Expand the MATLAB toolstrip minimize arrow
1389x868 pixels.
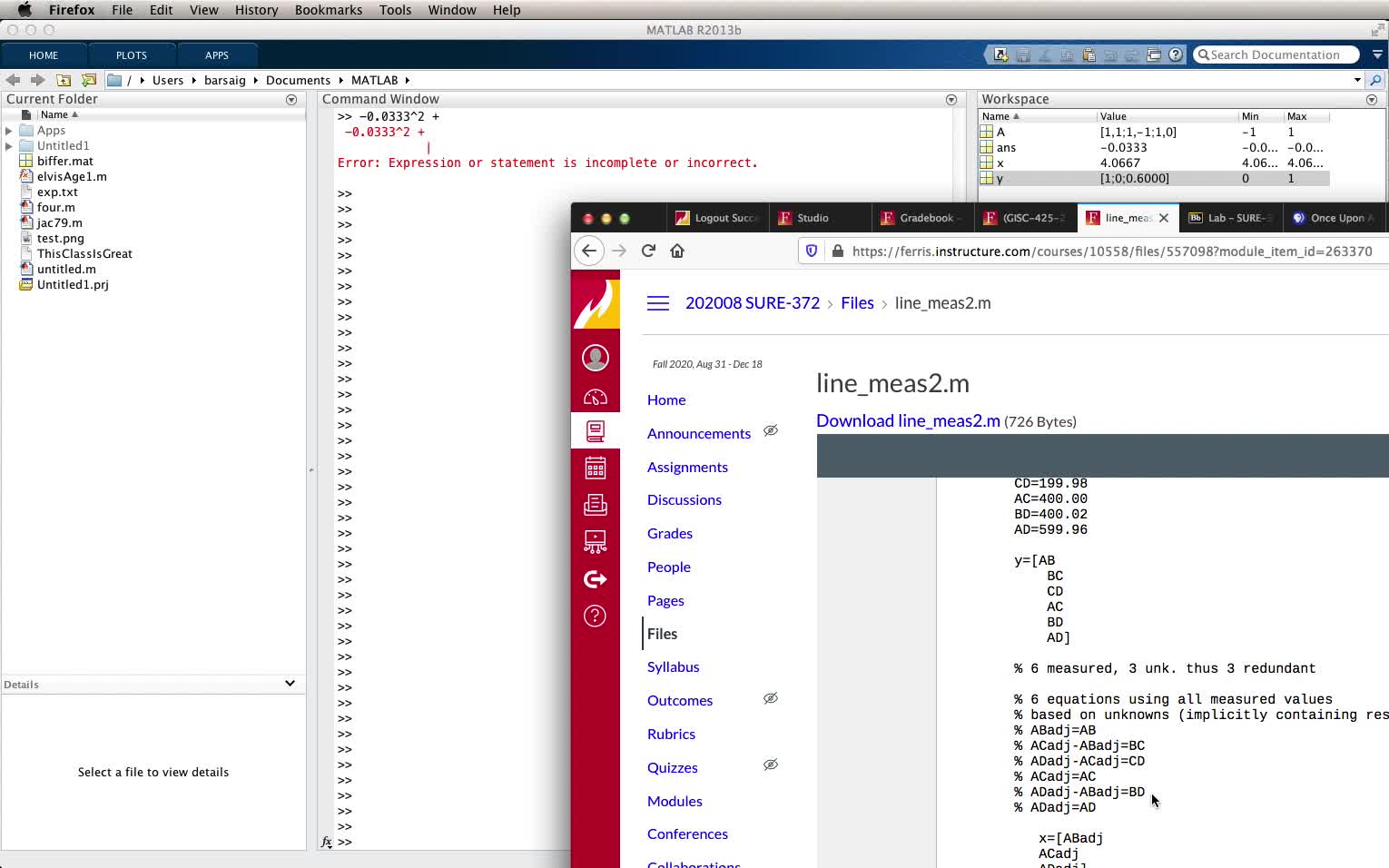click(1377, 54)
